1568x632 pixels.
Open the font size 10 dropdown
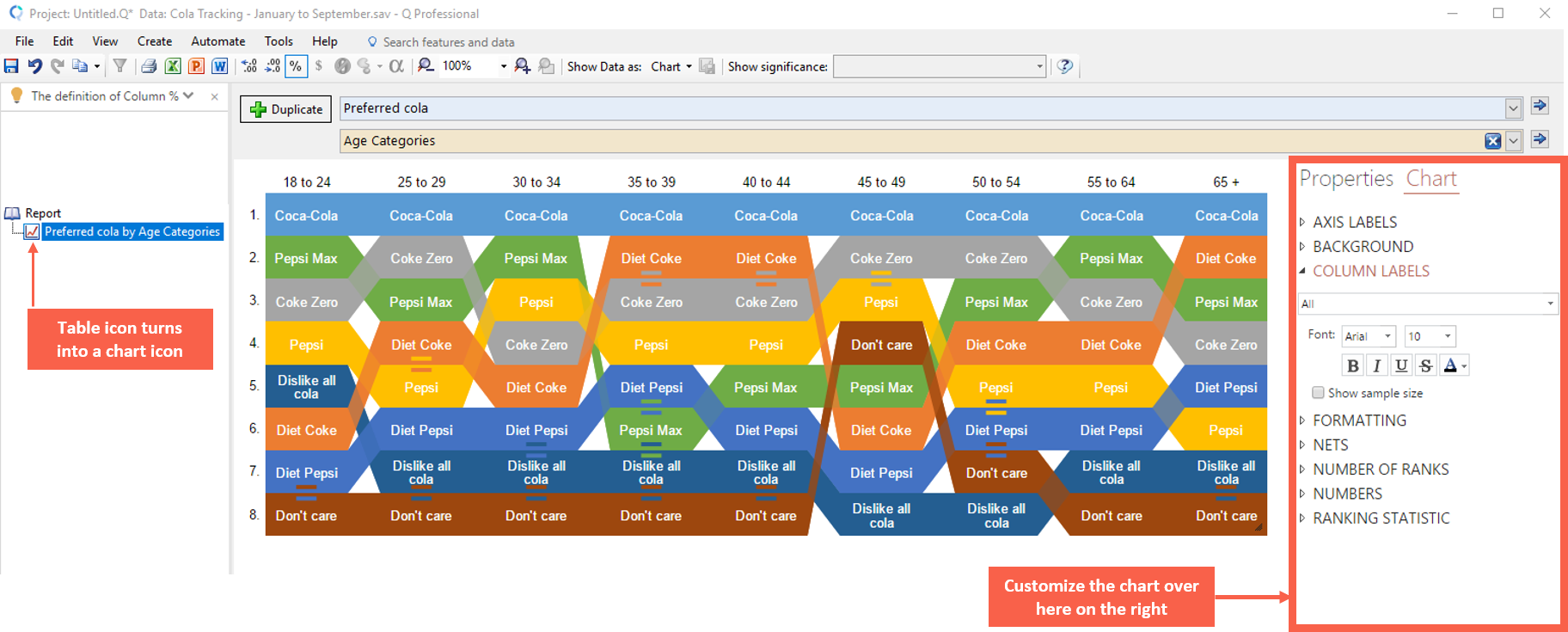pos(1430,336)
